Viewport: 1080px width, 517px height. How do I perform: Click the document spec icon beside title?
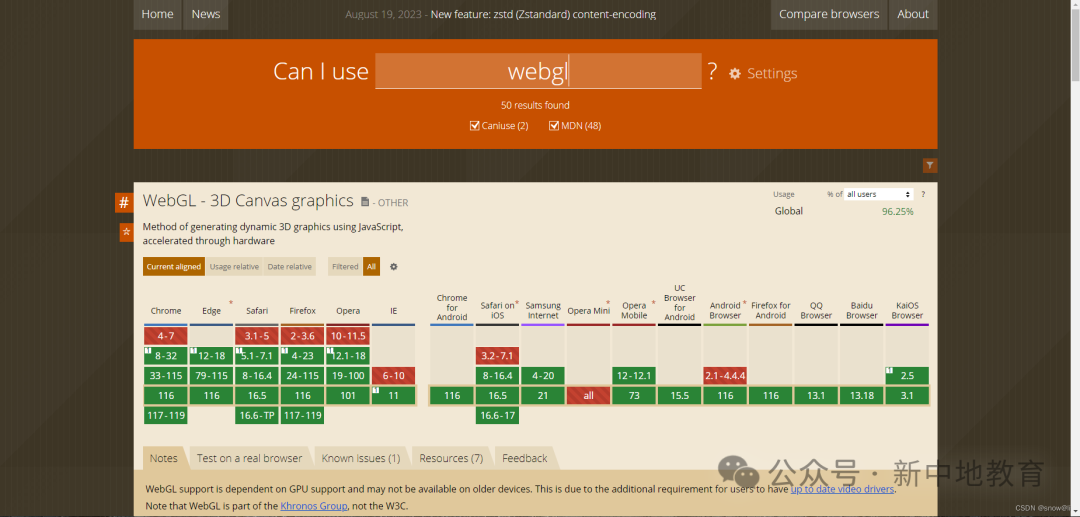point(365,202)
